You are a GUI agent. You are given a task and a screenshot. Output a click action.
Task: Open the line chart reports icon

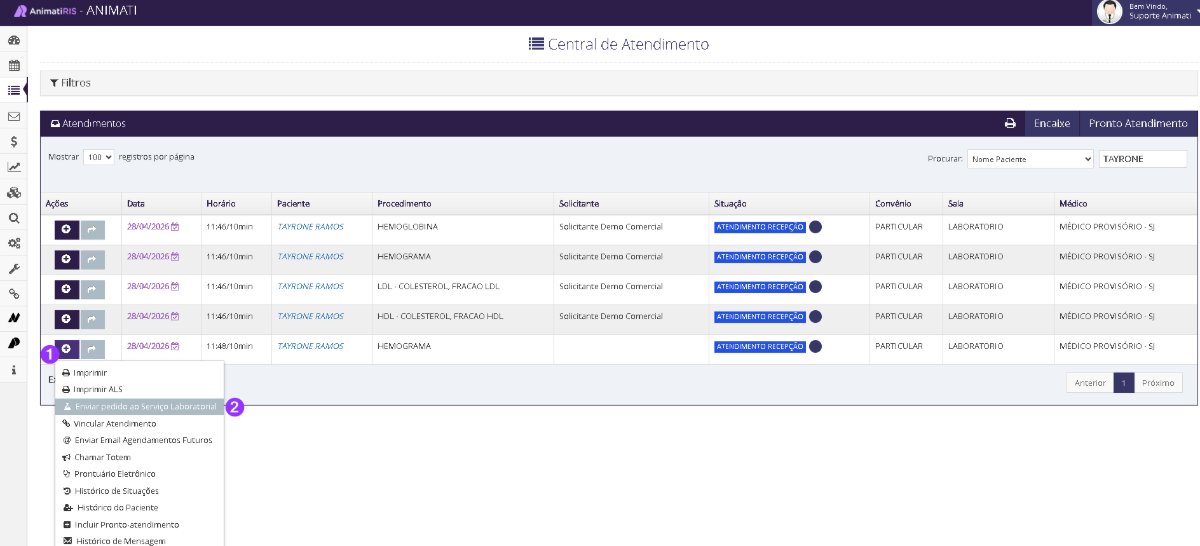point(14,167)
